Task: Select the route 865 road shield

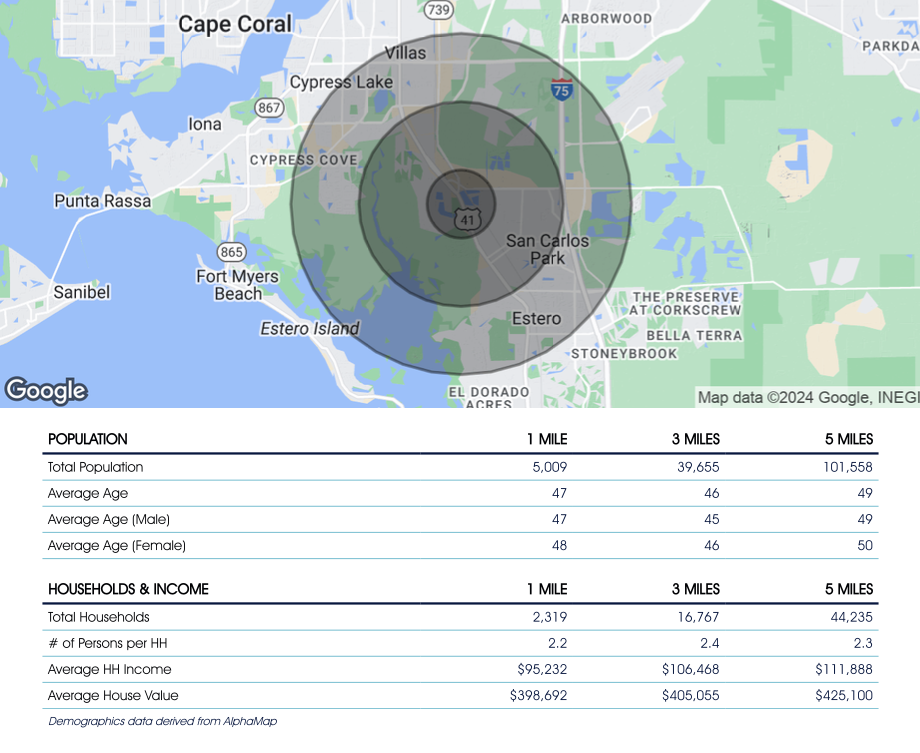Action: (x=231, y=251)
